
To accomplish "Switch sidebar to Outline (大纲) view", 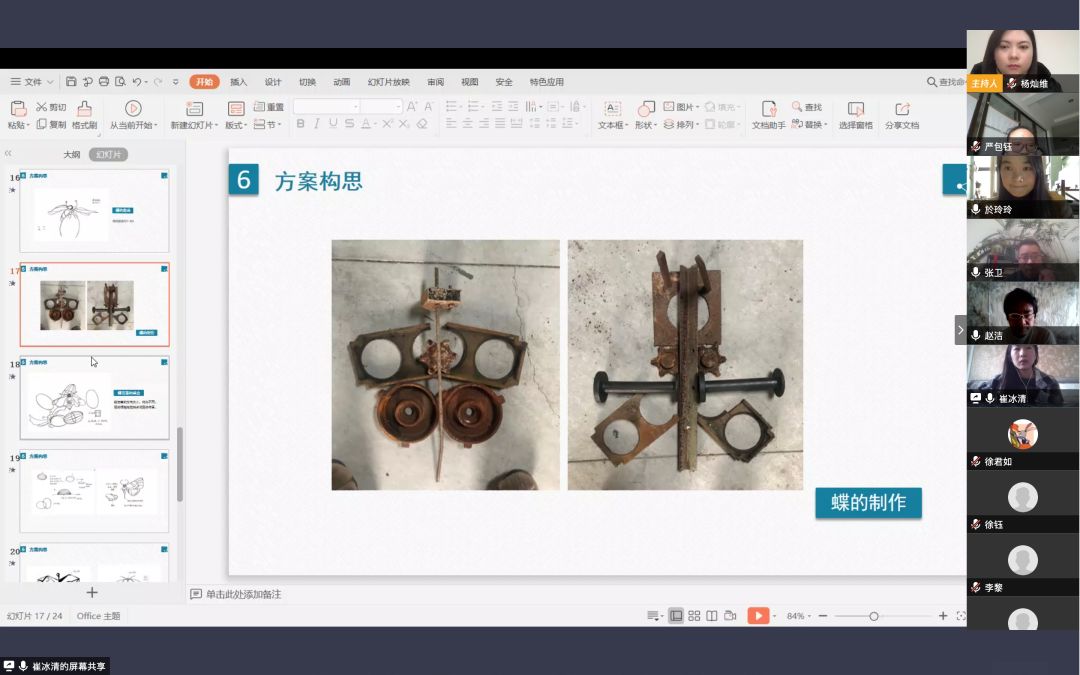I will coord(72,155).
